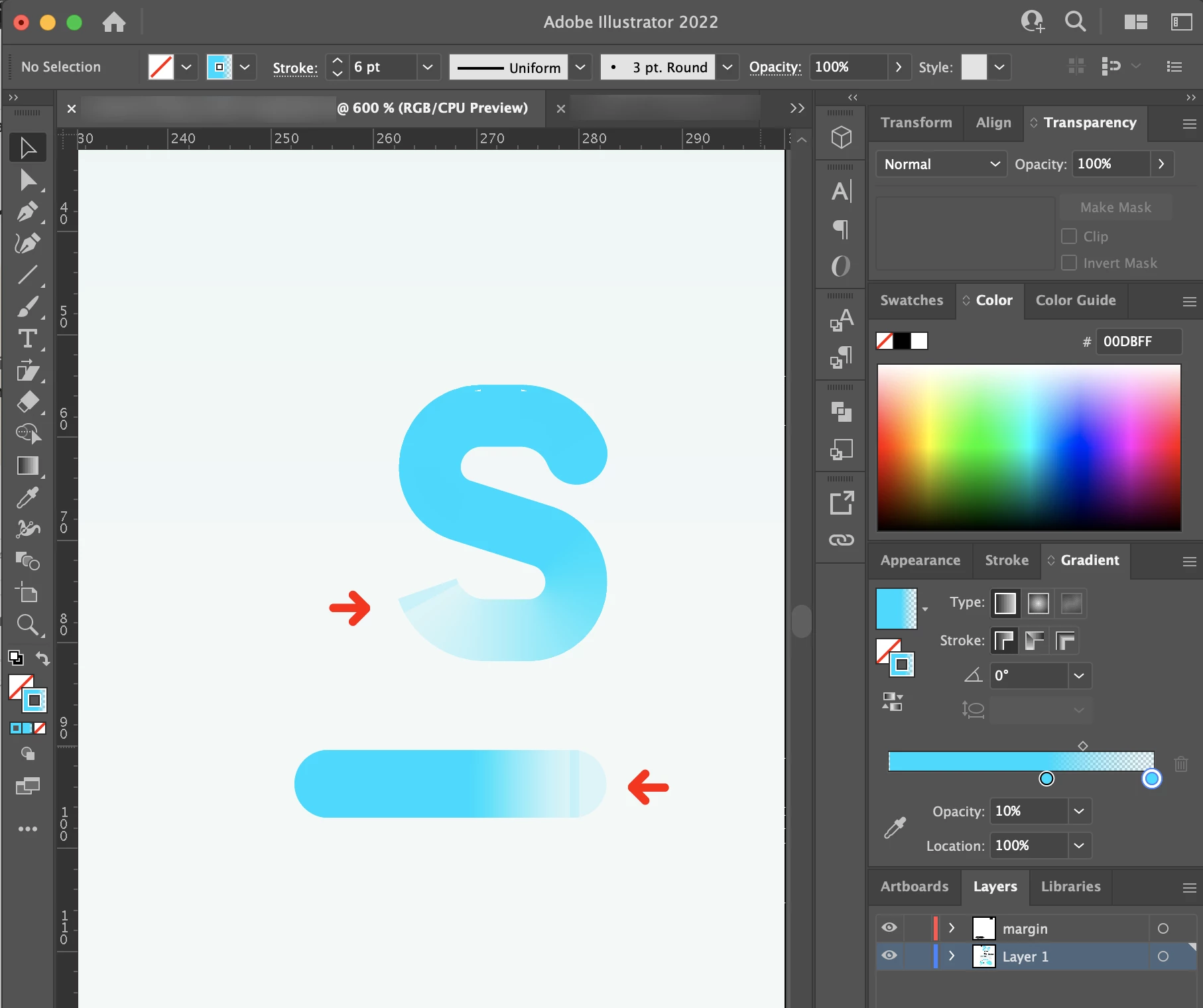
Task: Toggle visibility of margin layer
Action: coord(889,928)
